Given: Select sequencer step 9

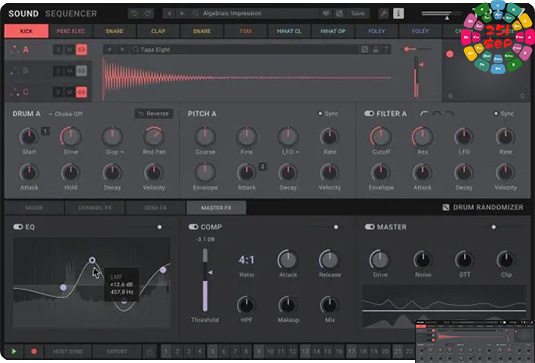Looking at the screenshot, I should tap(259, 351).
